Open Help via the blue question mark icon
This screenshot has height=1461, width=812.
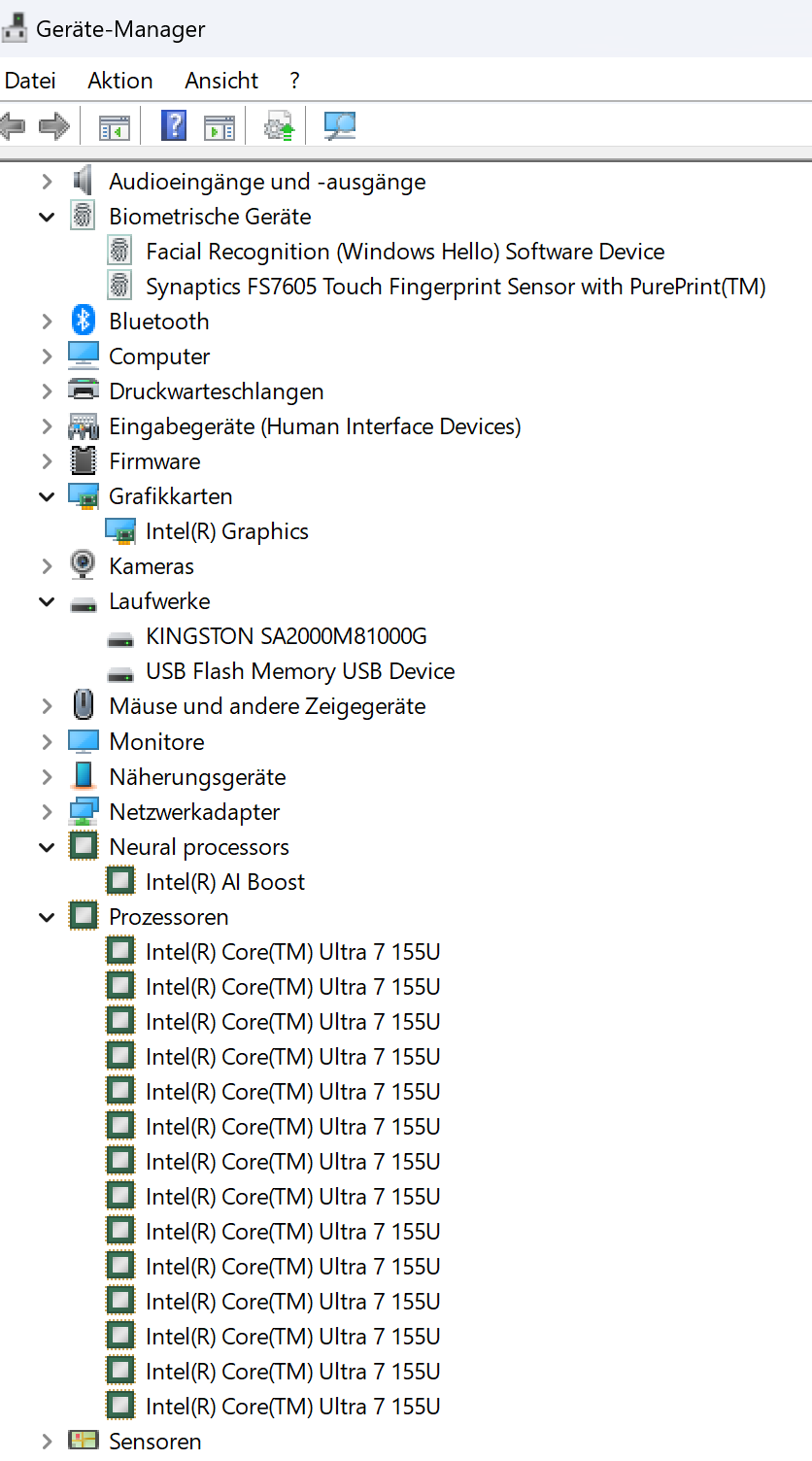173,125
